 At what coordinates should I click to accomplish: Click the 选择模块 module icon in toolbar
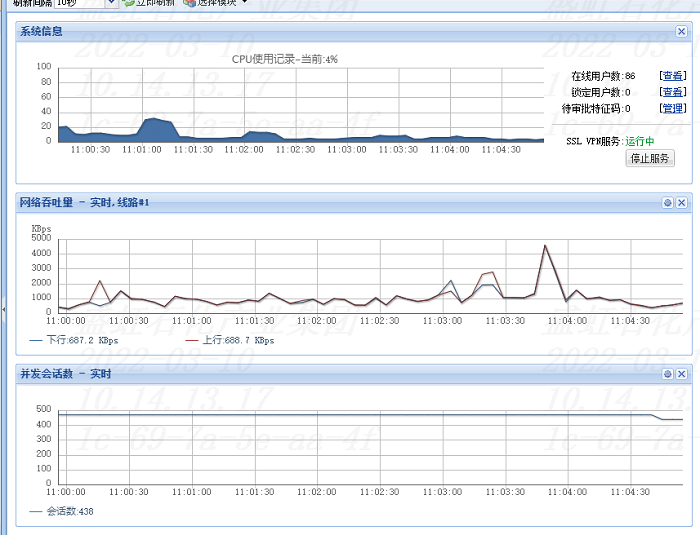189,3
